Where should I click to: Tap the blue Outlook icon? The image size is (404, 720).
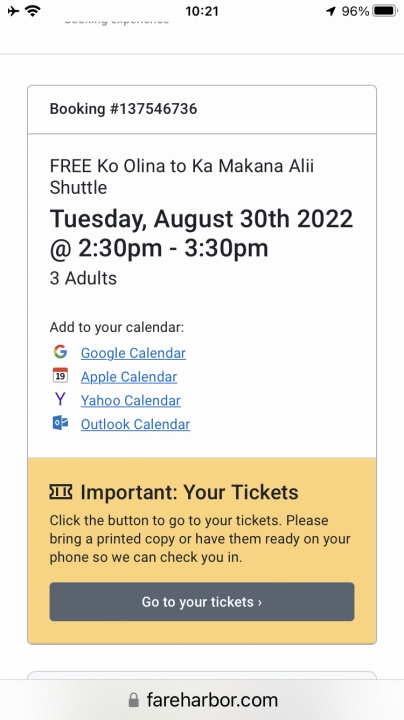click(x=60, y=423)
